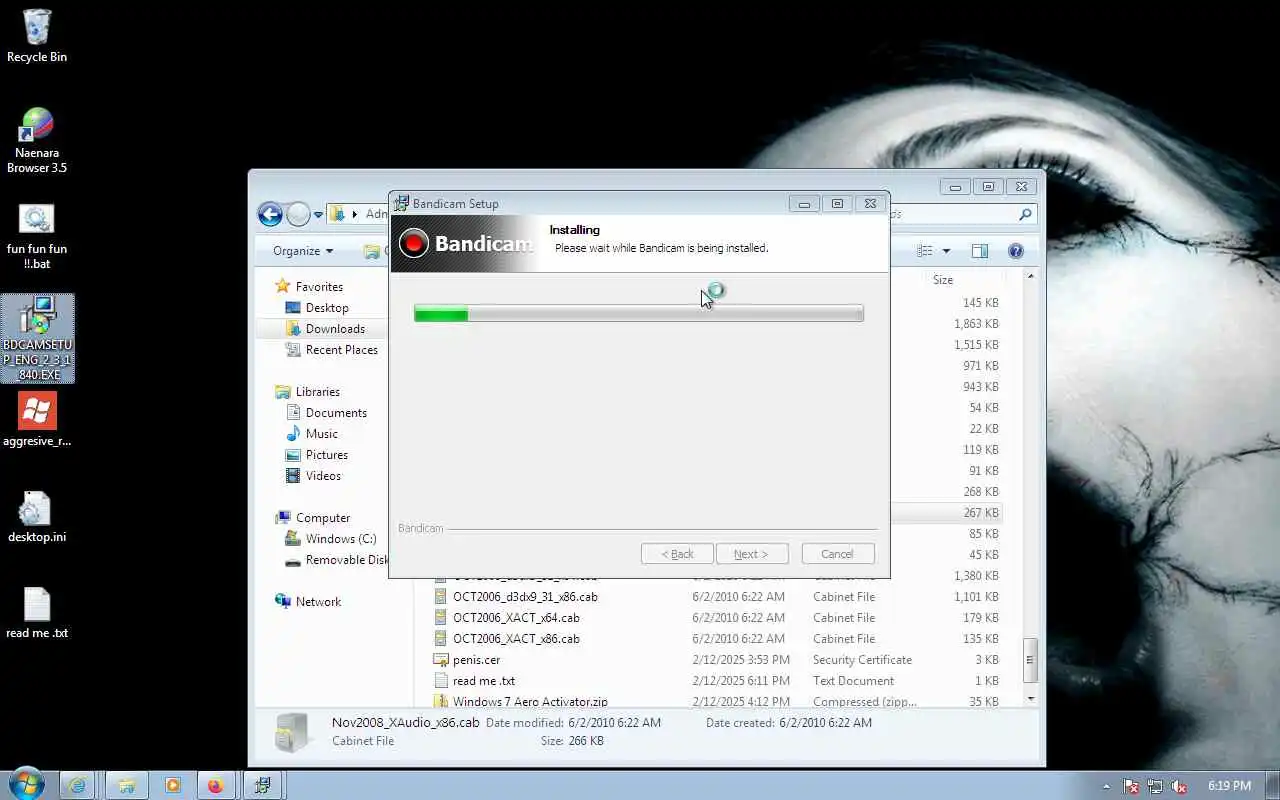Minimize the Bandicam Setup window
The height and width of the screenshot is (800, 1280).
click(804, 204)
